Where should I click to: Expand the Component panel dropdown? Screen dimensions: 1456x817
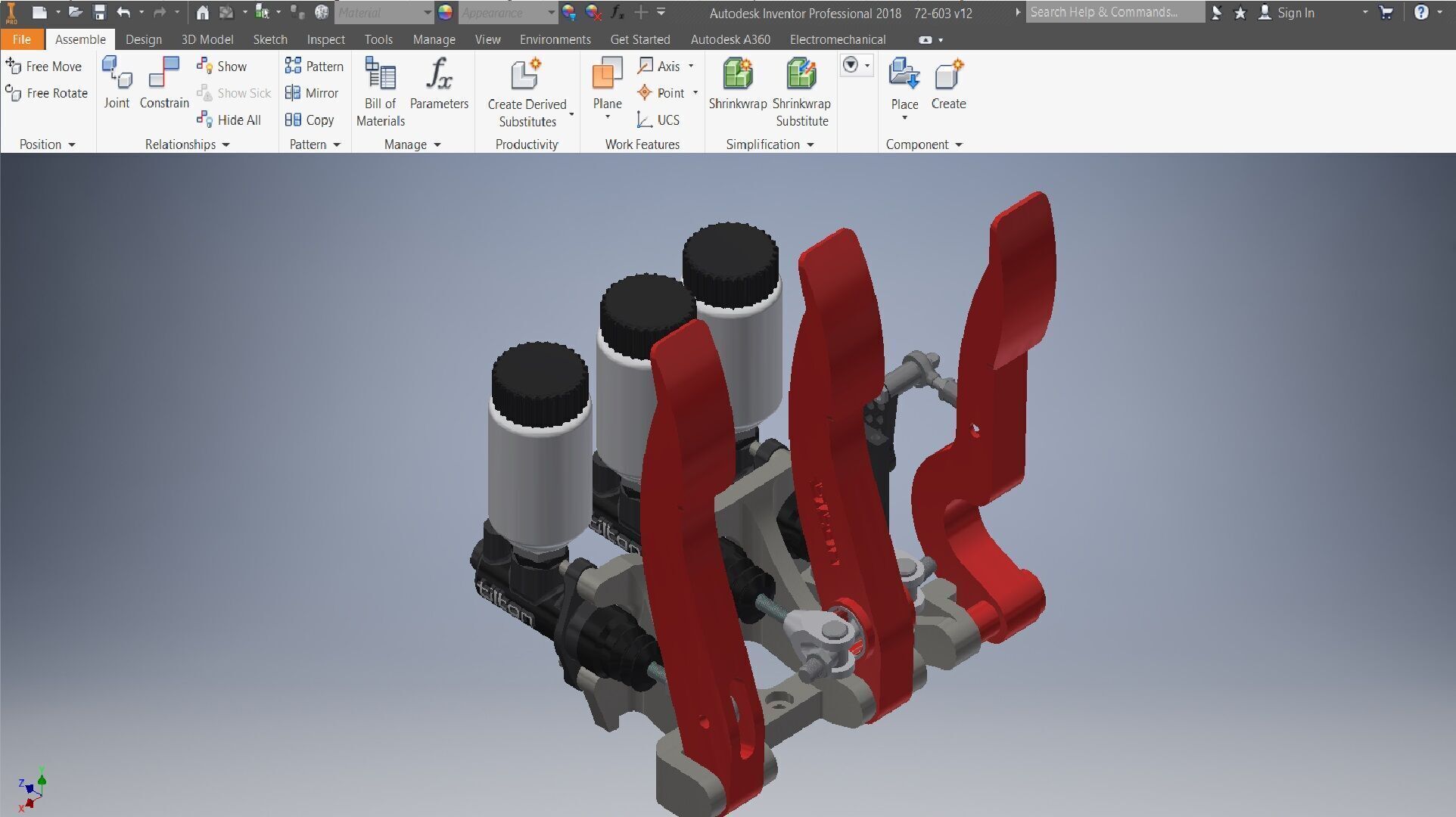958,144
